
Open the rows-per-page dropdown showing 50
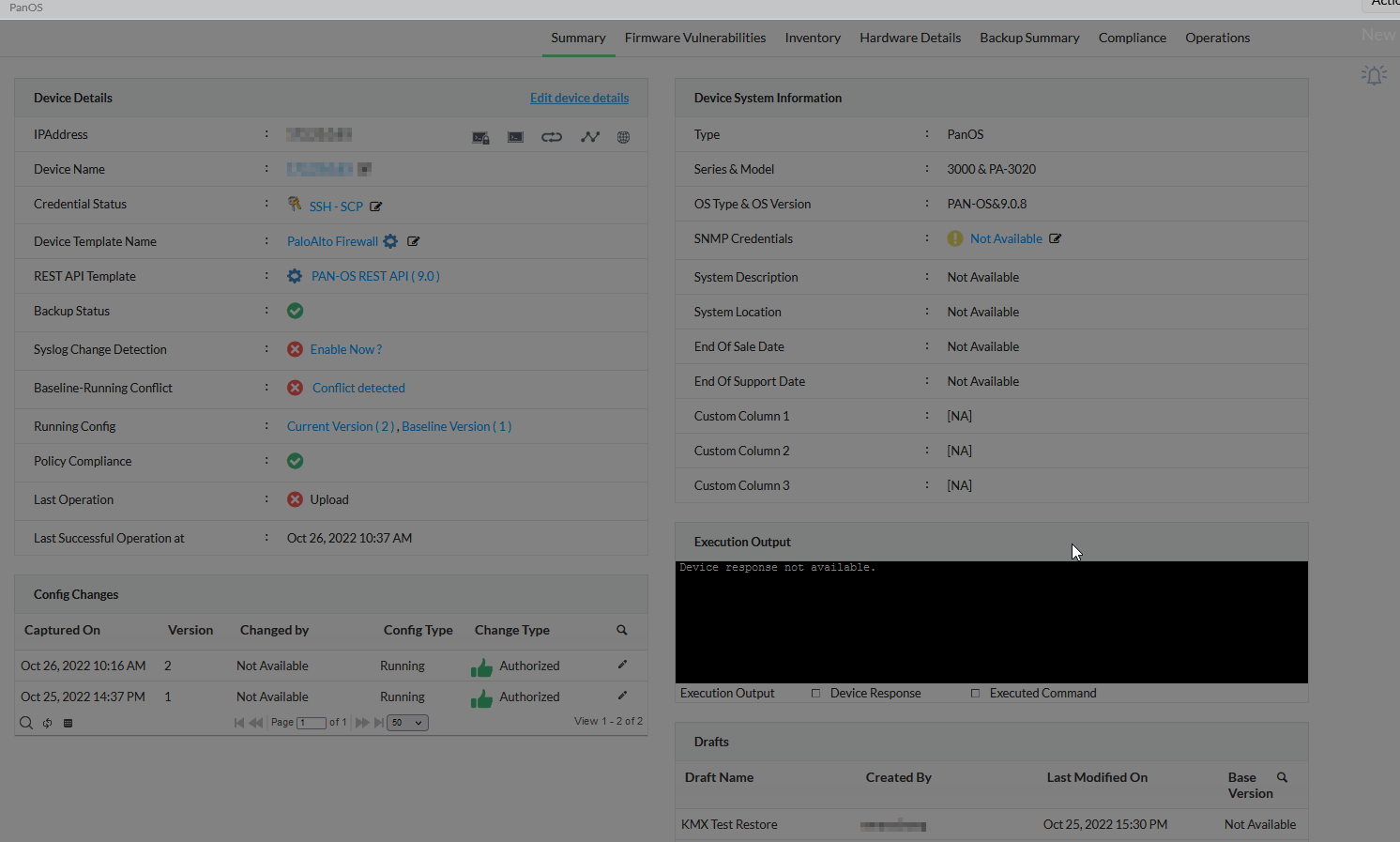coord(407,723)
